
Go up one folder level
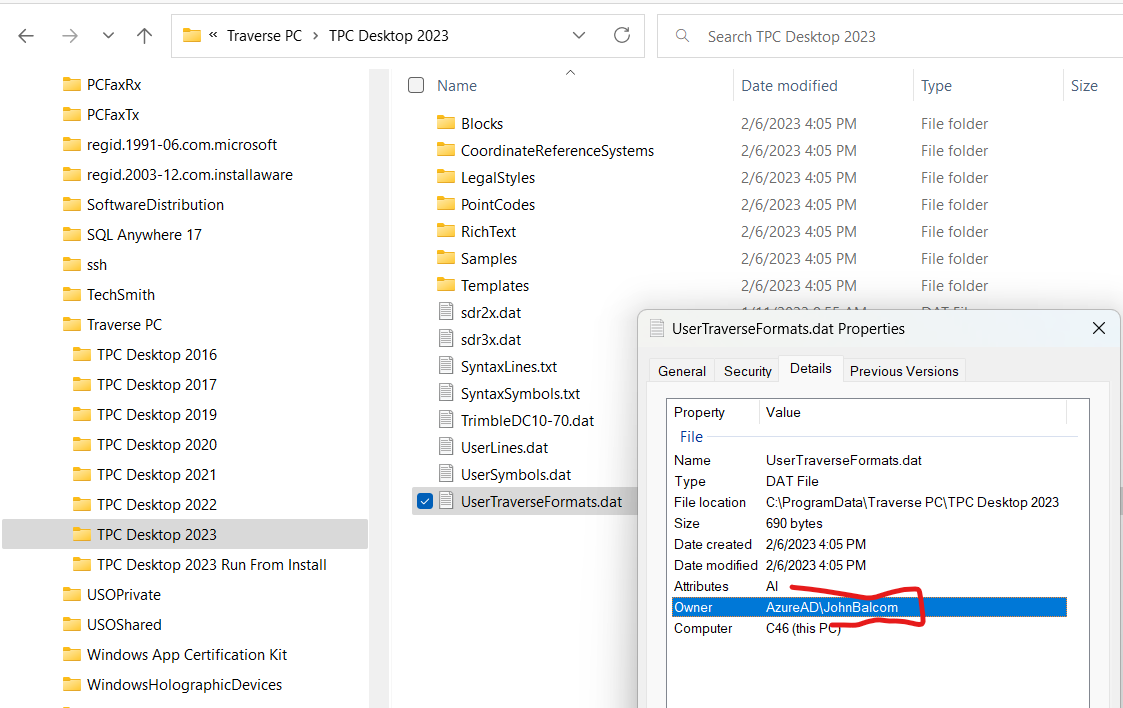[145, 36]
